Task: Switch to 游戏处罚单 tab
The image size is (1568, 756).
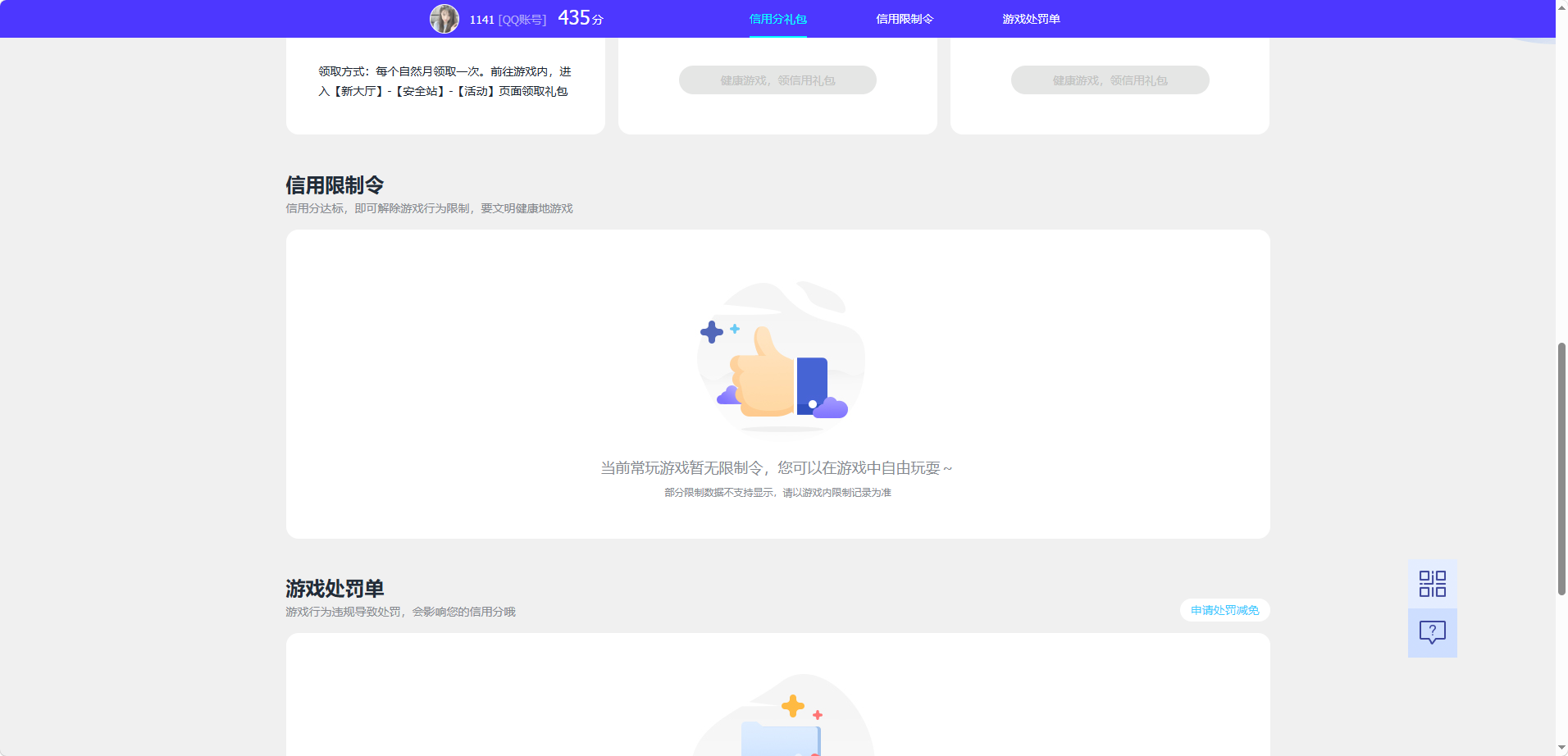Action: (x=1031, y=19)
